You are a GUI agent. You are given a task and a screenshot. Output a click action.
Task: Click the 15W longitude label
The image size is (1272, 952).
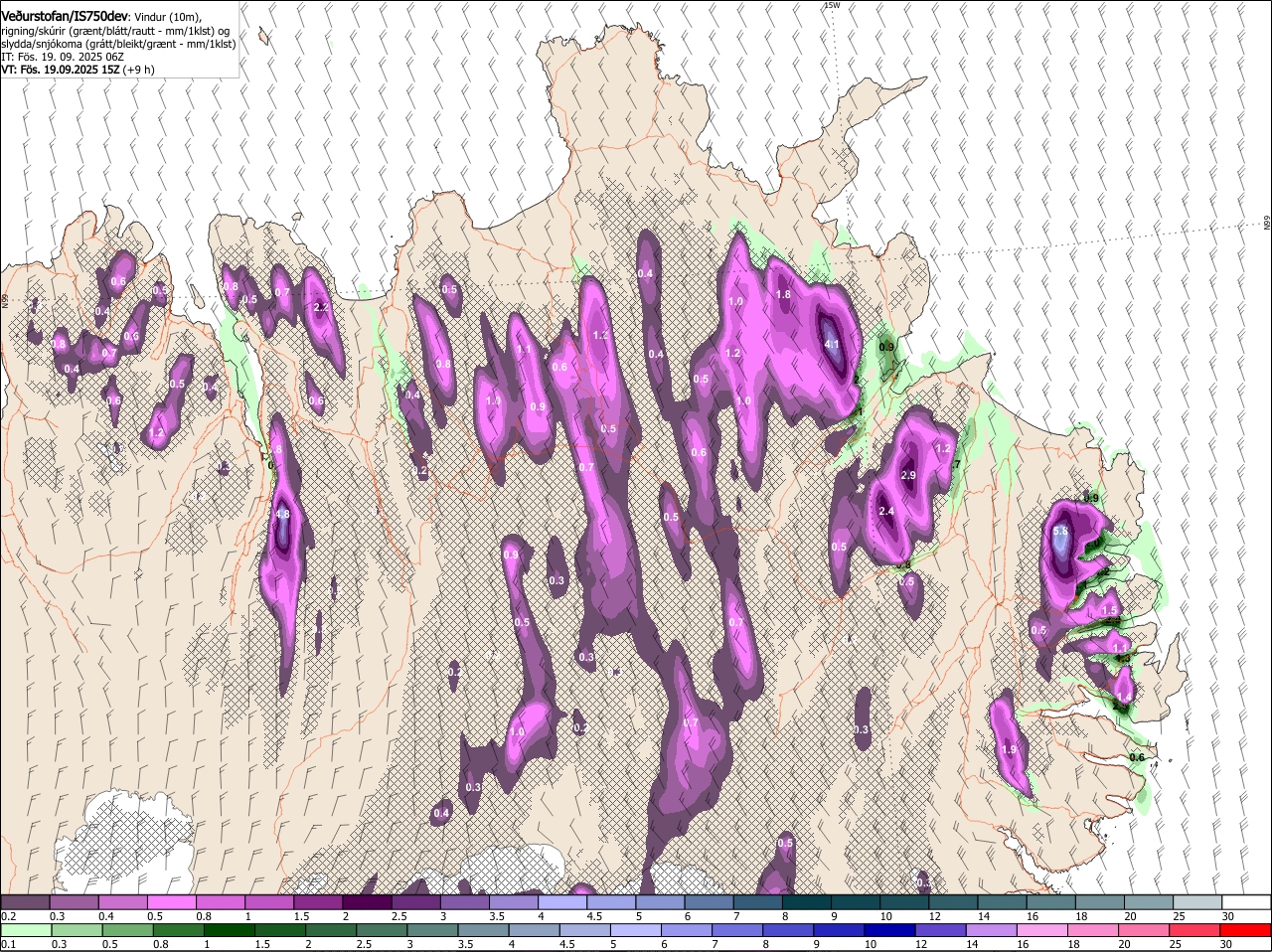(833, 5)
